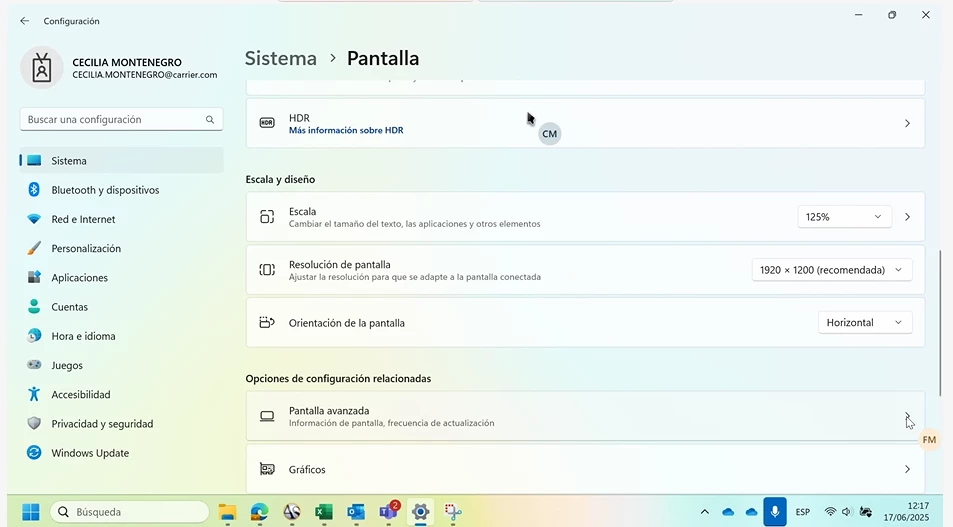Click the settings page vertical scrollbar
953x527 pixels.
pyautogui.click(x=941, y=322)
